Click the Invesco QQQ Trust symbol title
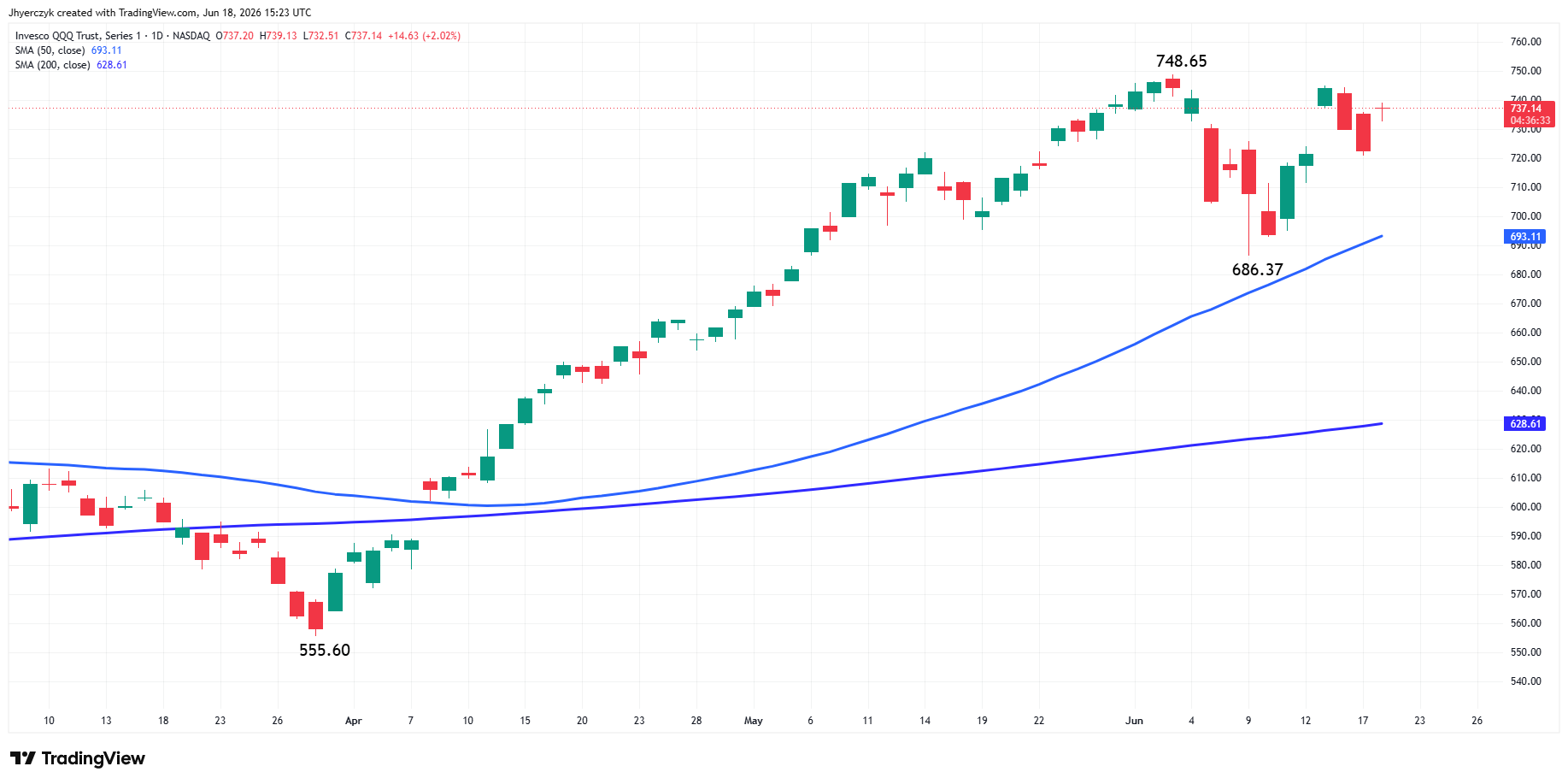The width and height of the screenshot is (1568, 784). [112, 36]
